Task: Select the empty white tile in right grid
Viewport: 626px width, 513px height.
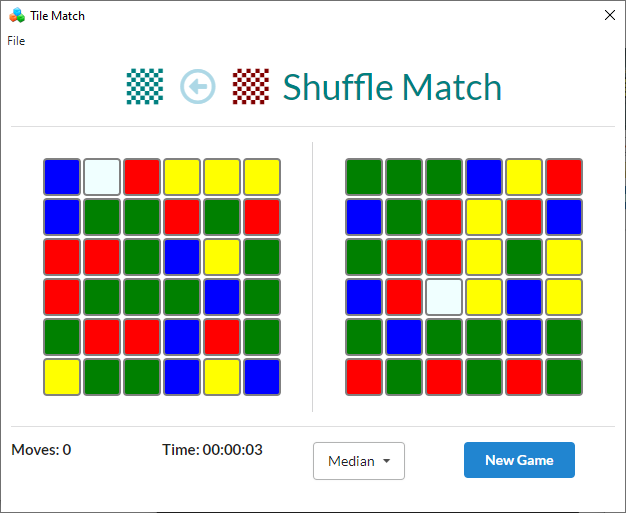Action: [x=444, y=297]
